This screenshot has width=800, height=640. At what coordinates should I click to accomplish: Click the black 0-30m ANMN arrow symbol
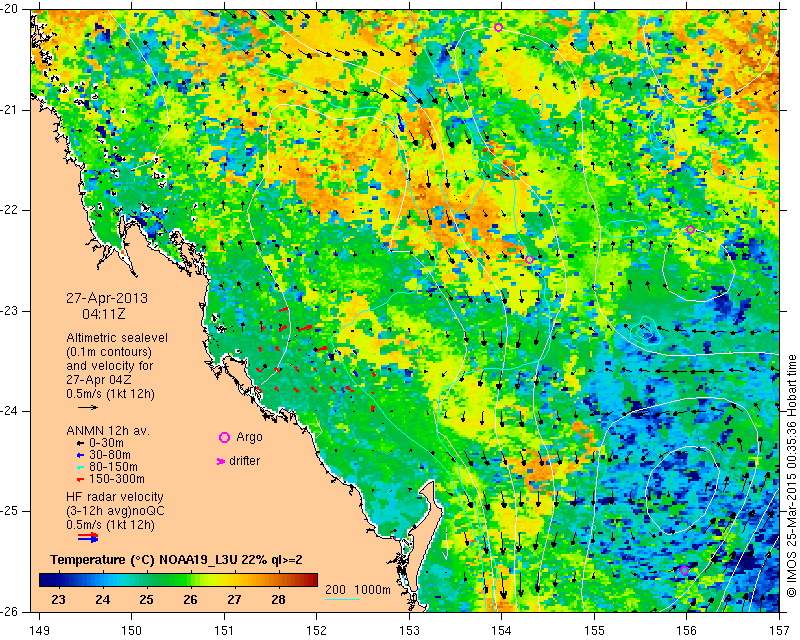(80, 443)
